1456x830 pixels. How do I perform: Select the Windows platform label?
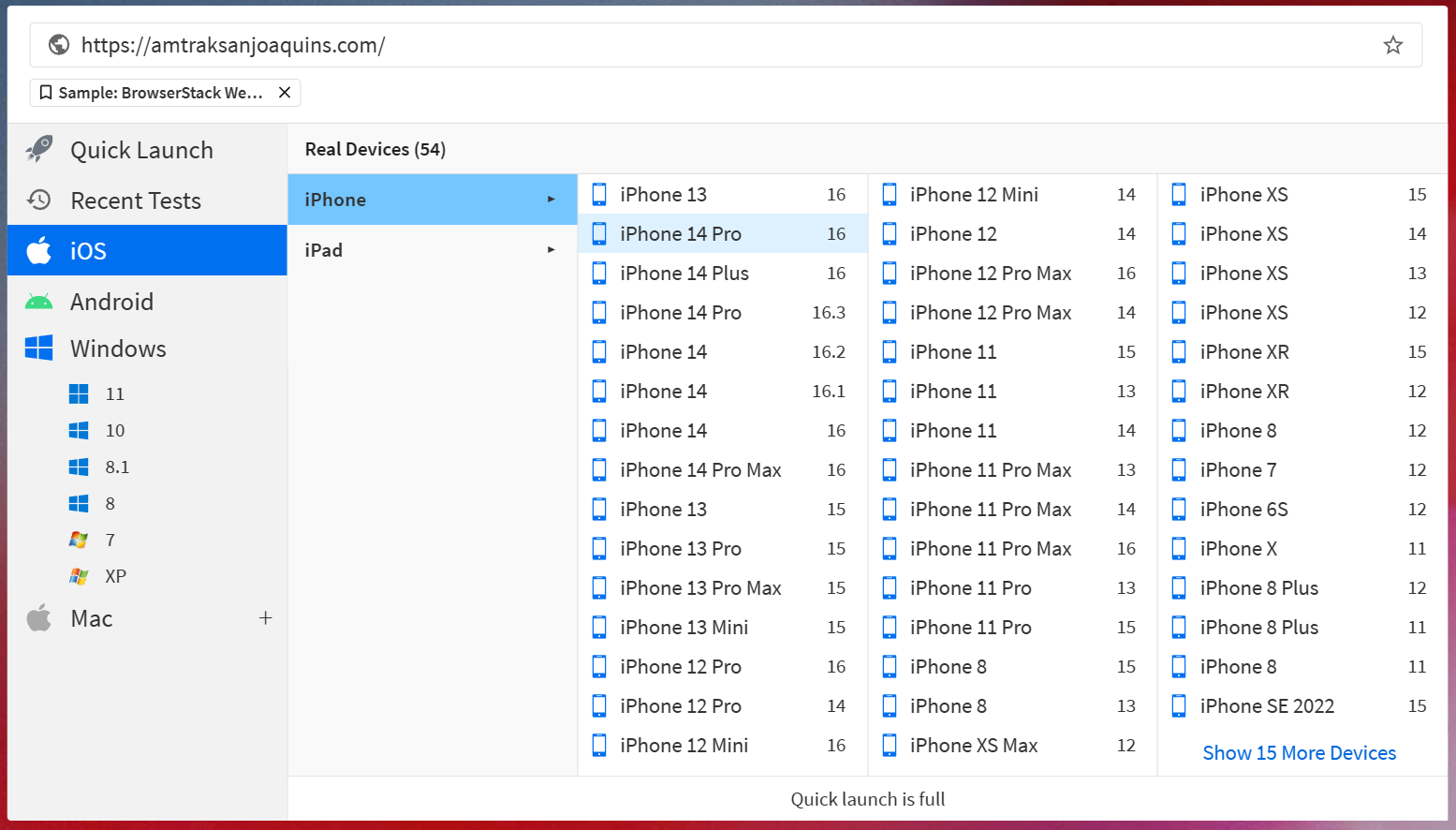point(118,348)
